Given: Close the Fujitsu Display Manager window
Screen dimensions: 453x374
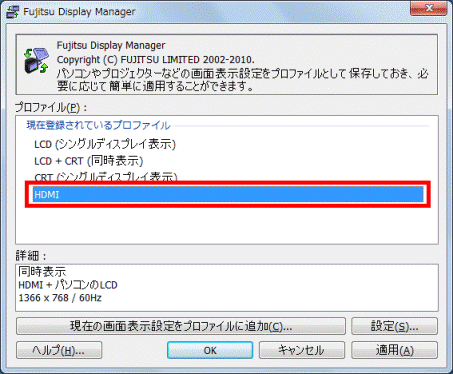Looking at the screenshot, I should click(428, 8).
